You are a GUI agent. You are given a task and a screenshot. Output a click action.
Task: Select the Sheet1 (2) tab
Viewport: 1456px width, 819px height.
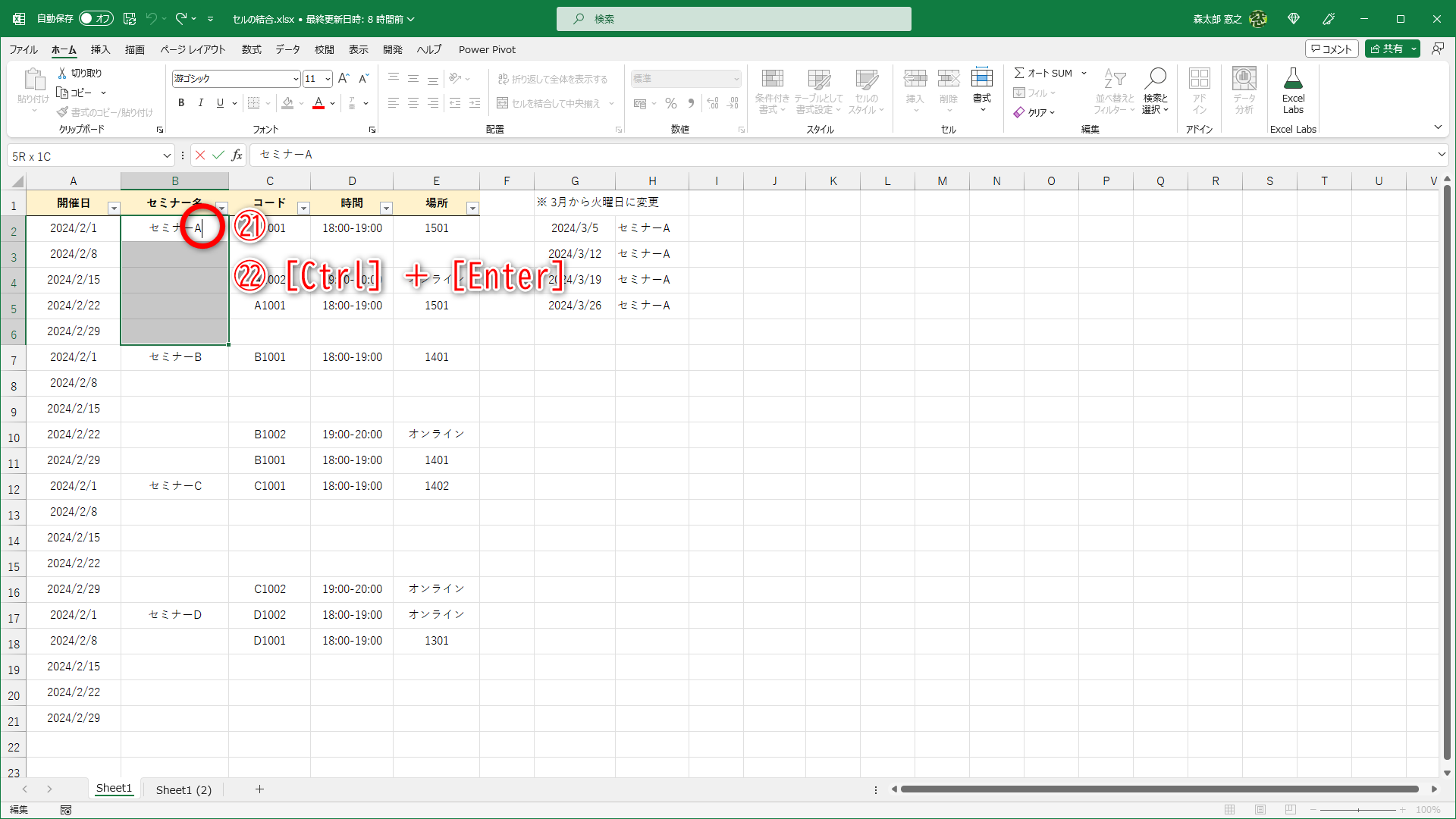pos(184,789)
